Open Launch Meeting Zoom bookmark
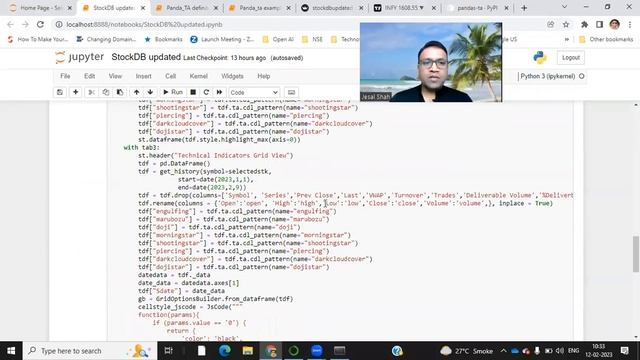The height and width of the screenshot is (360, 640). click(x=222, y=40)
